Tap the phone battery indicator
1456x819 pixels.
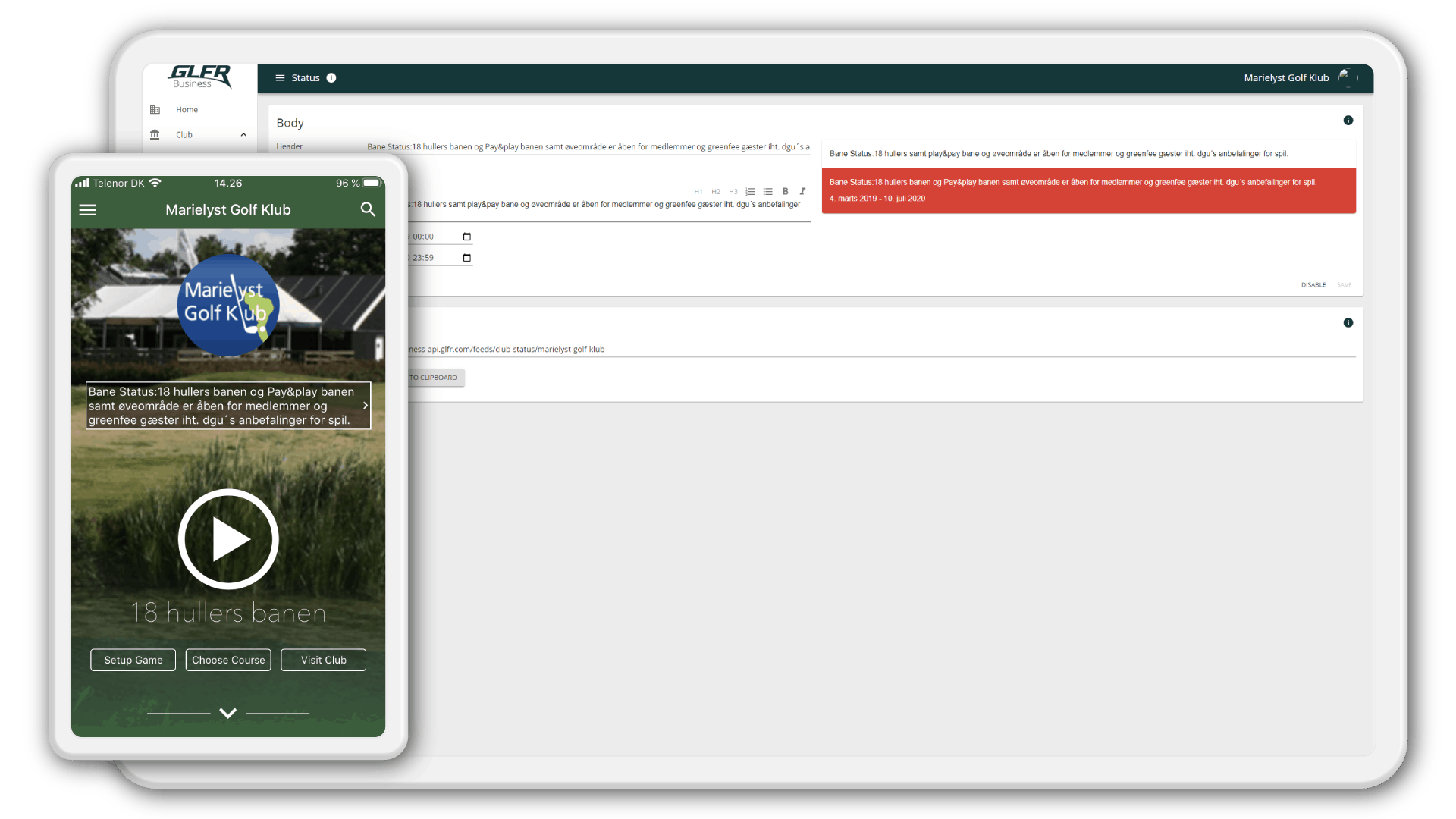click(372, 184)
